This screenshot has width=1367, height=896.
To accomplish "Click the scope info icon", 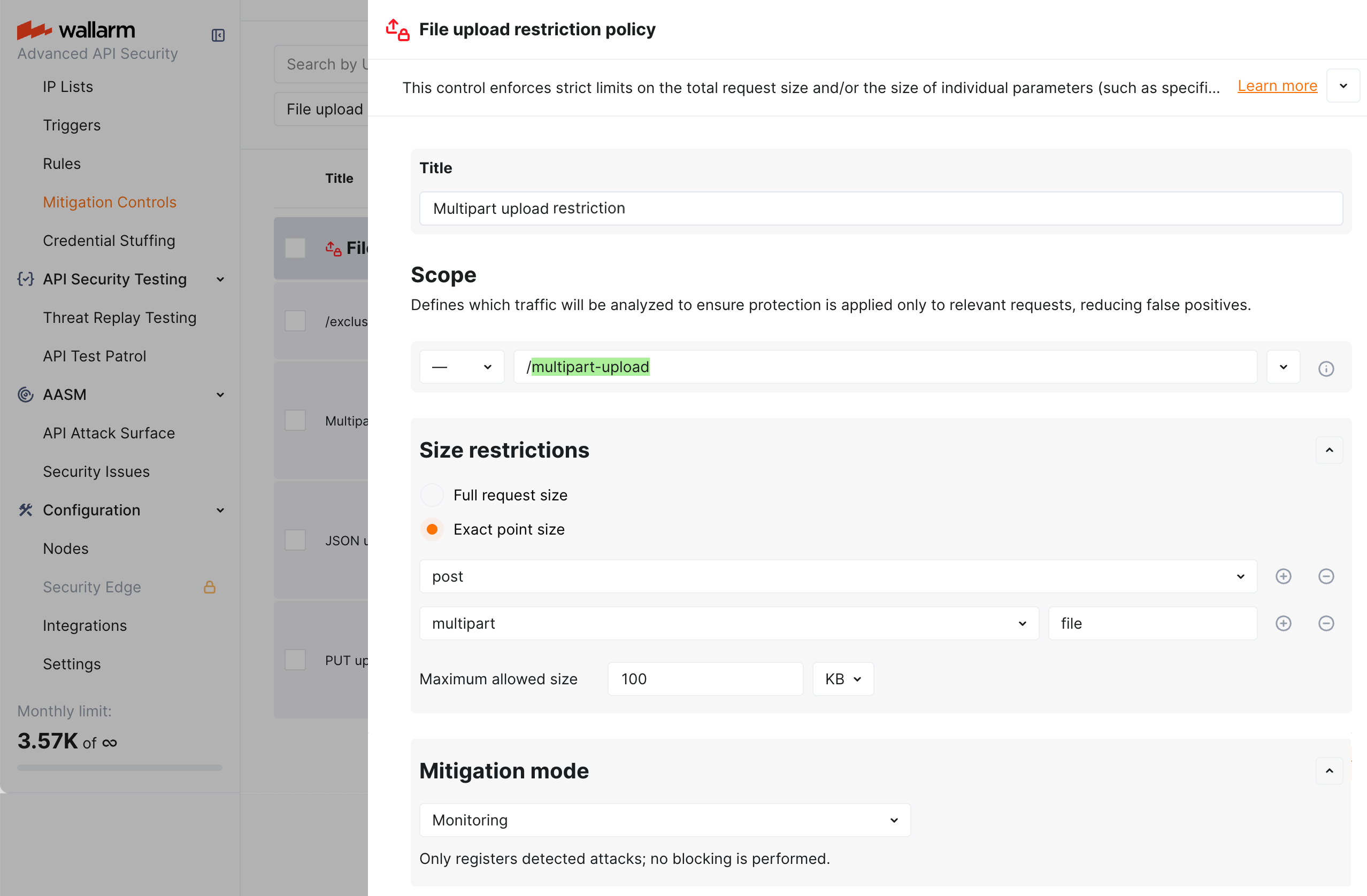I will pyautogui.click(x=1326, y=368).
